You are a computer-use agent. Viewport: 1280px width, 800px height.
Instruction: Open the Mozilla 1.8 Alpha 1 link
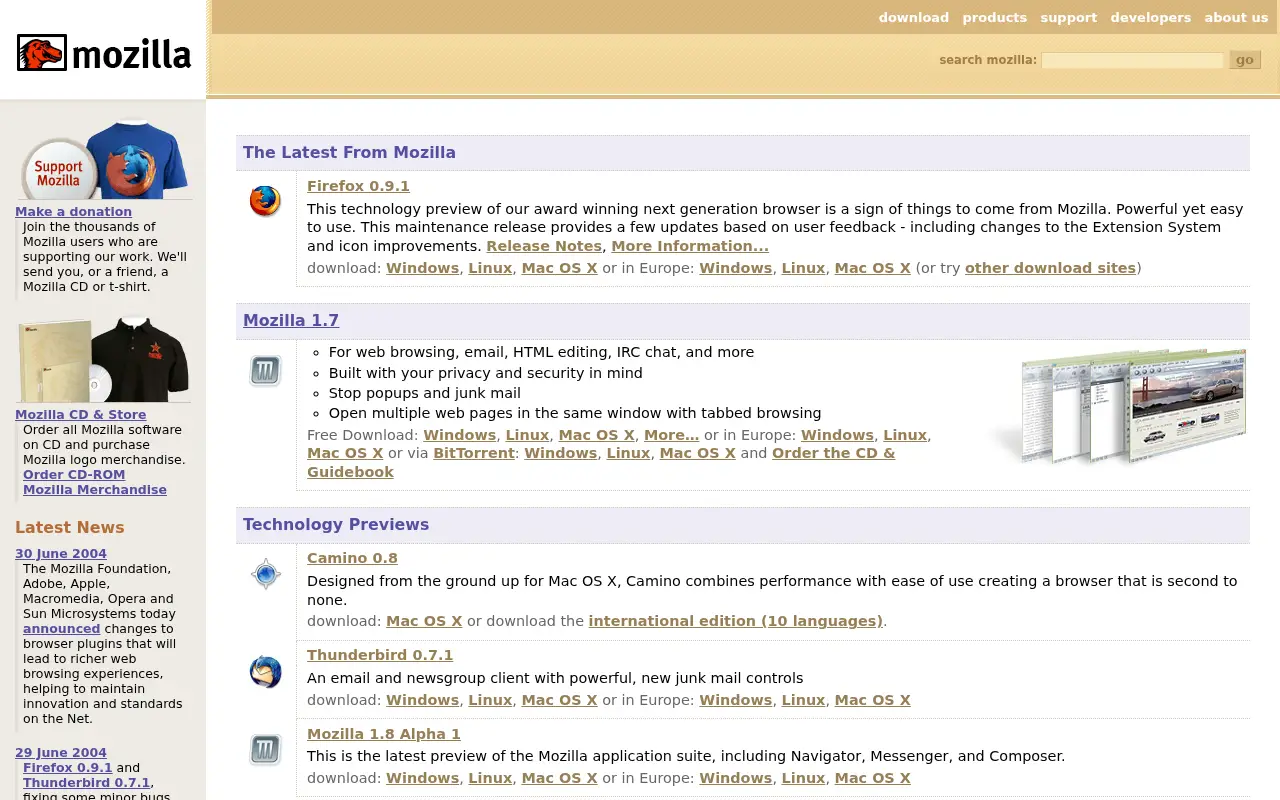(384, 734)
